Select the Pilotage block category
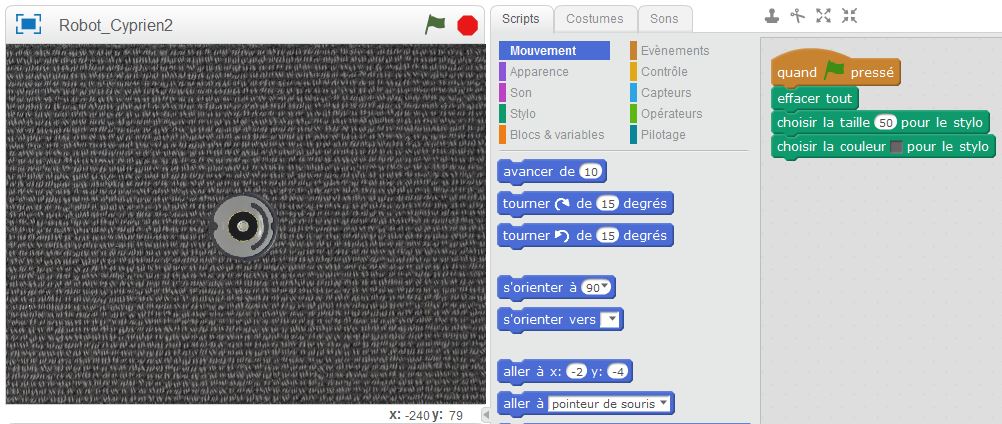The height and width of the screenshot is (424, 1002). (x=662, y=135)
